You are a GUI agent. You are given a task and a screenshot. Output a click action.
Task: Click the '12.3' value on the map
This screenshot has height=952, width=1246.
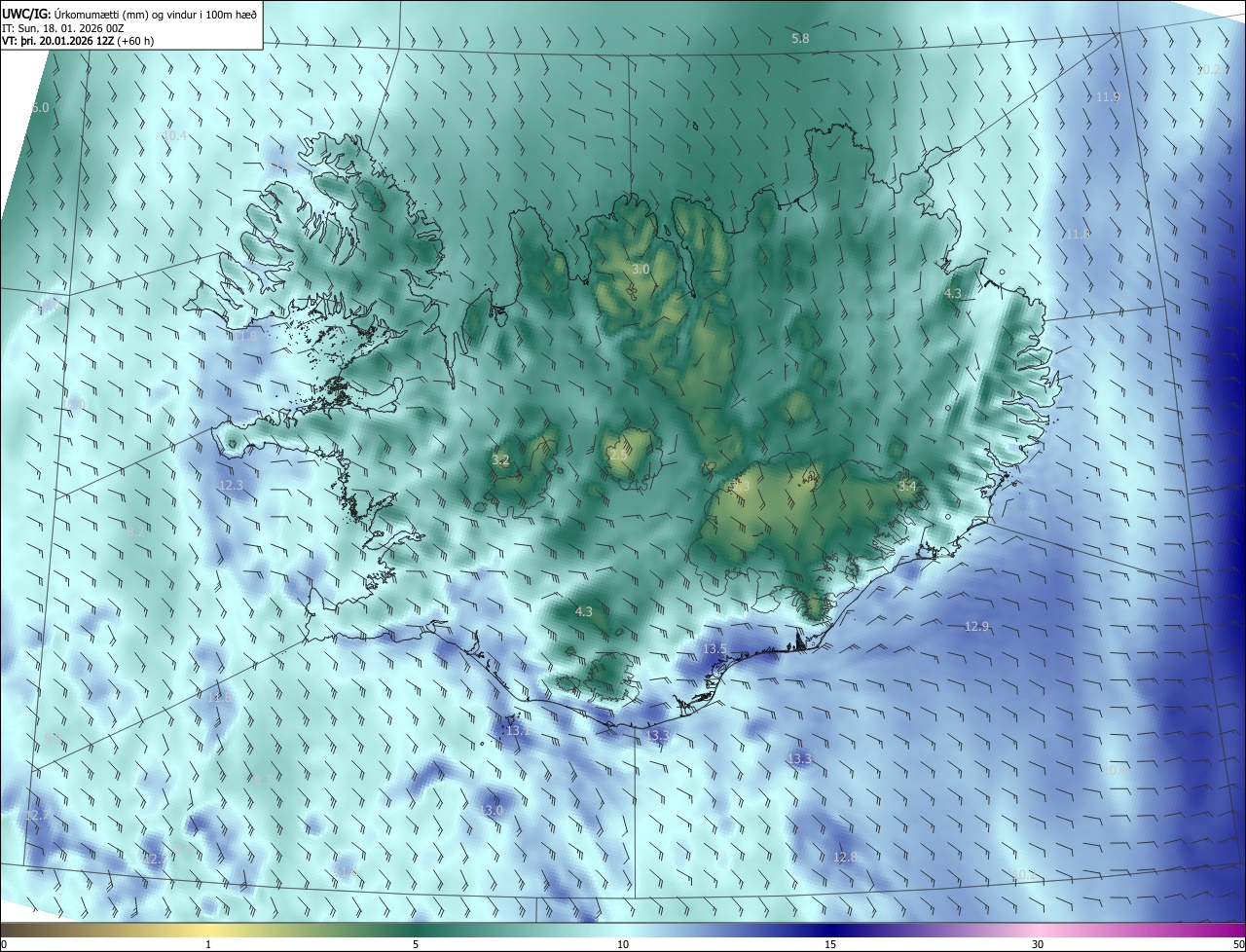point(231,485)
